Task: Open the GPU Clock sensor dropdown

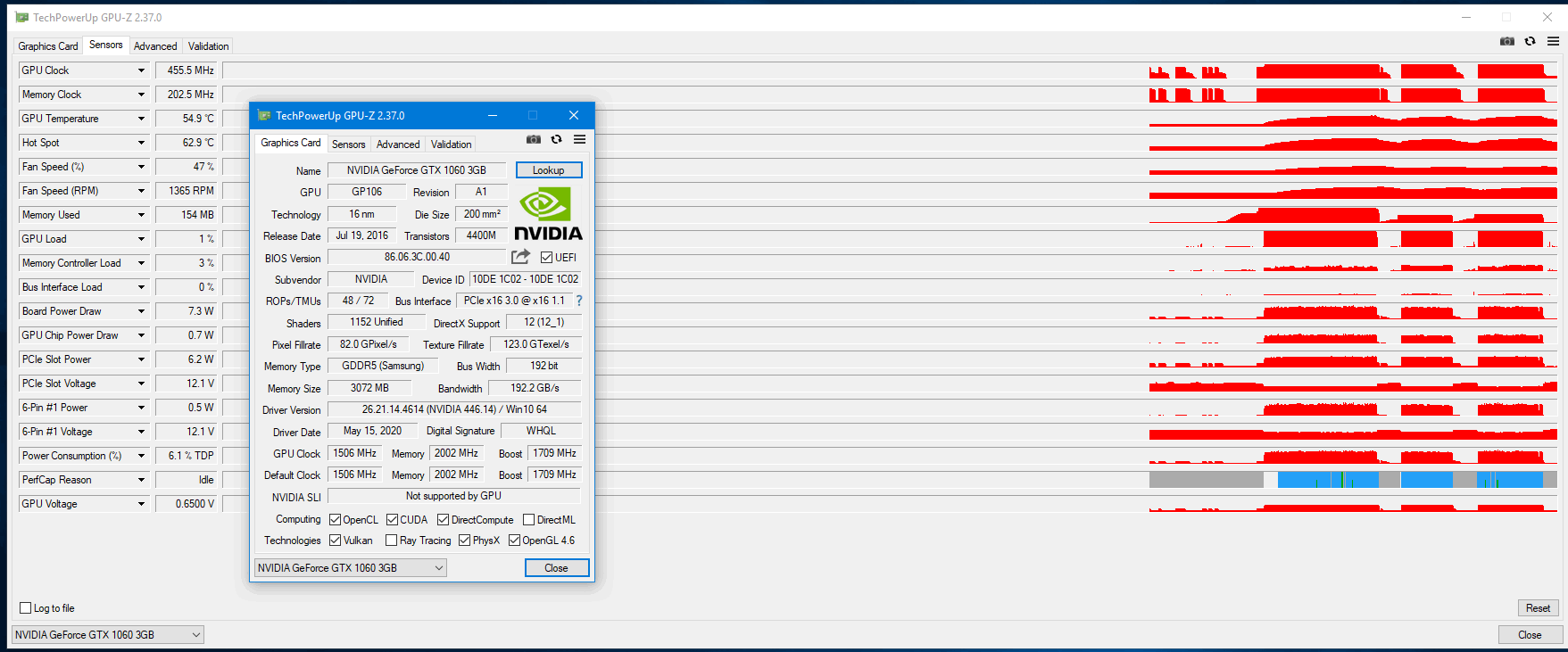Action: click(x=141, y=70)
